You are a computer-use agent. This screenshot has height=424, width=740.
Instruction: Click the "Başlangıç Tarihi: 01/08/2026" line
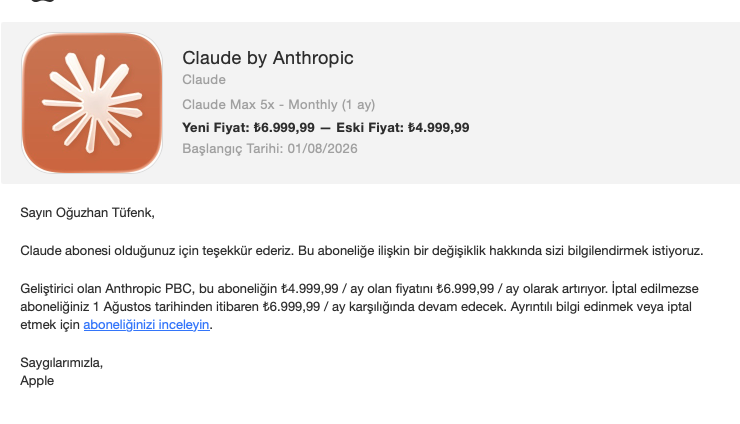tap(269, 149)
